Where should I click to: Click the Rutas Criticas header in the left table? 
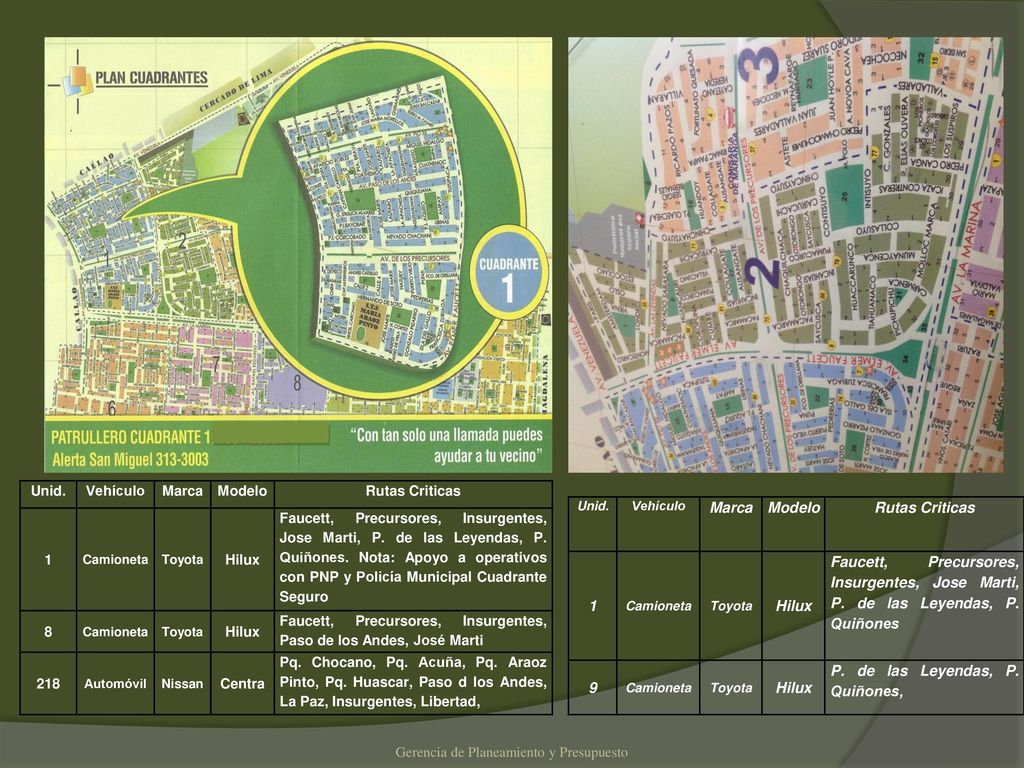(x=413, y=491)
